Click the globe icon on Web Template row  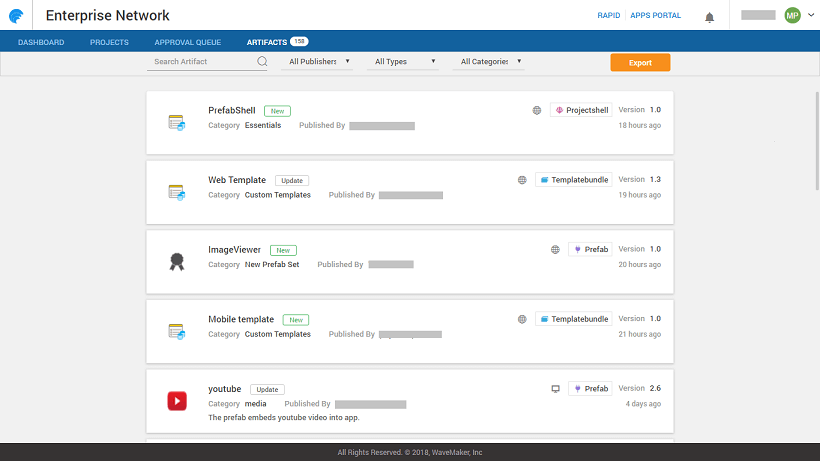tap(522, 180)
